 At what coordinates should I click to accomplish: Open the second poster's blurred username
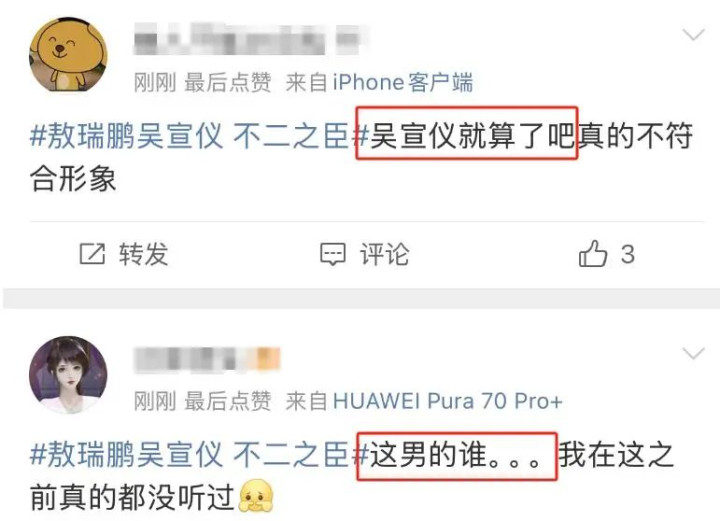(x=207, y=359)
